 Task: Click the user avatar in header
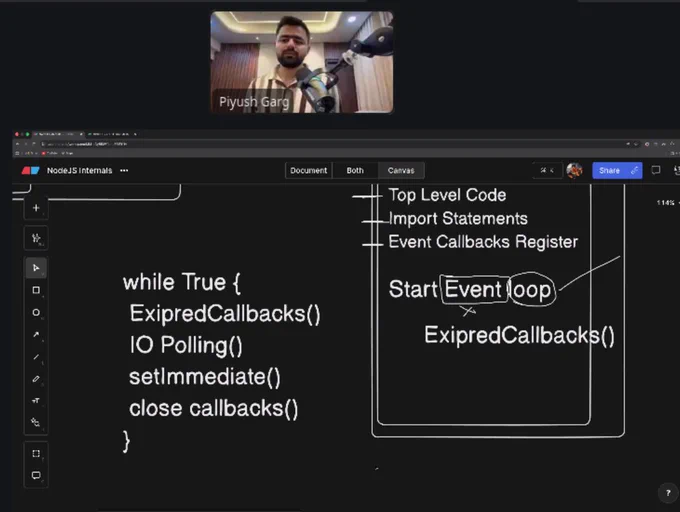[574, 170]
